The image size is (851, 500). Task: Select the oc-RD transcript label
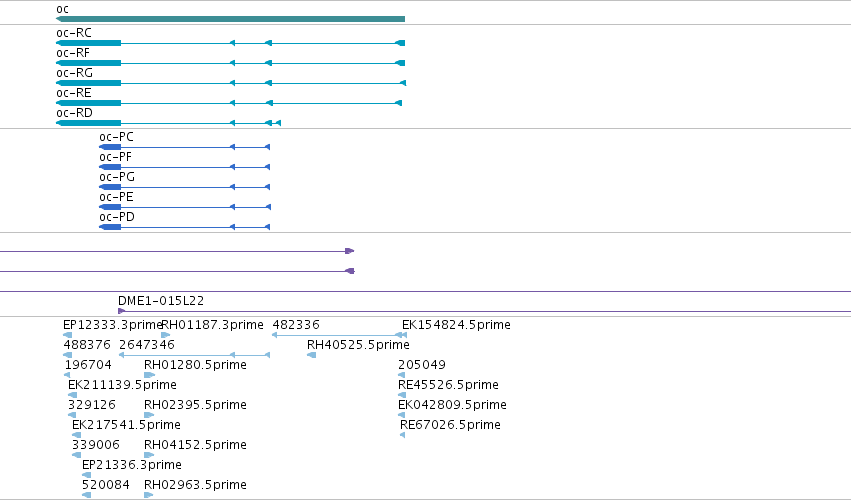click(74, 113)
